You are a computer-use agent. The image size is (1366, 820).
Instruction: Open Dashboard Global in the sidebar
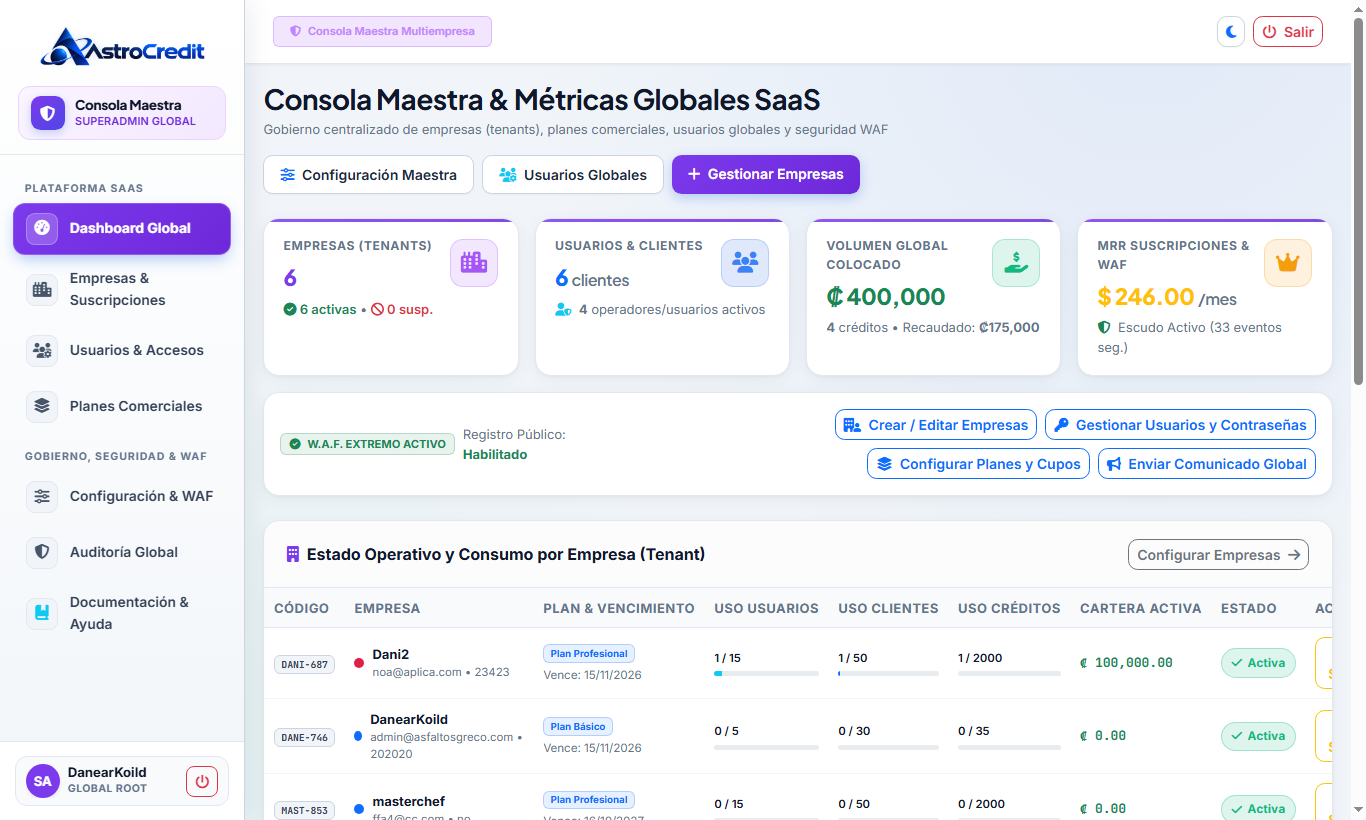(122, 228)
